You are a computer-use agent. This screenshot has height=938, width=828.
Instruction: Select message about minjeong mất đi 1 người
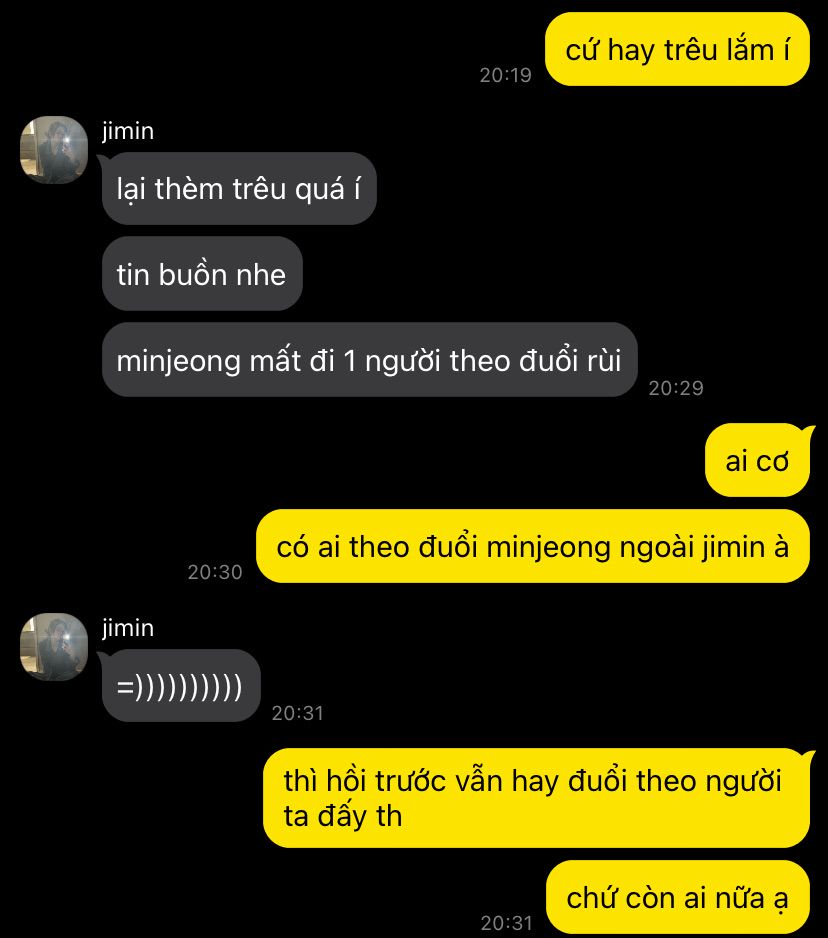(370, 360)
